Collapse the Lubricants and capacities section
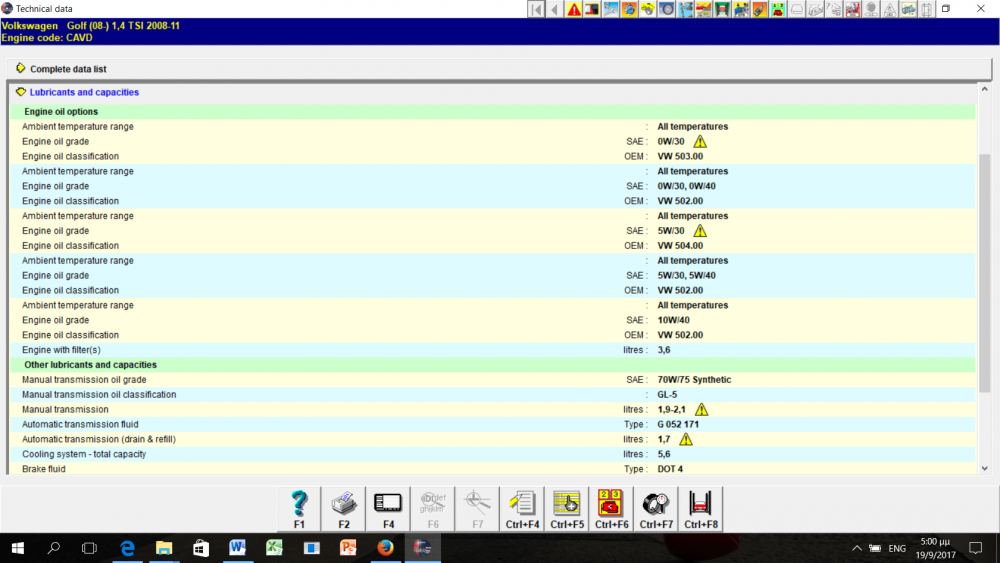 [21, 92]
